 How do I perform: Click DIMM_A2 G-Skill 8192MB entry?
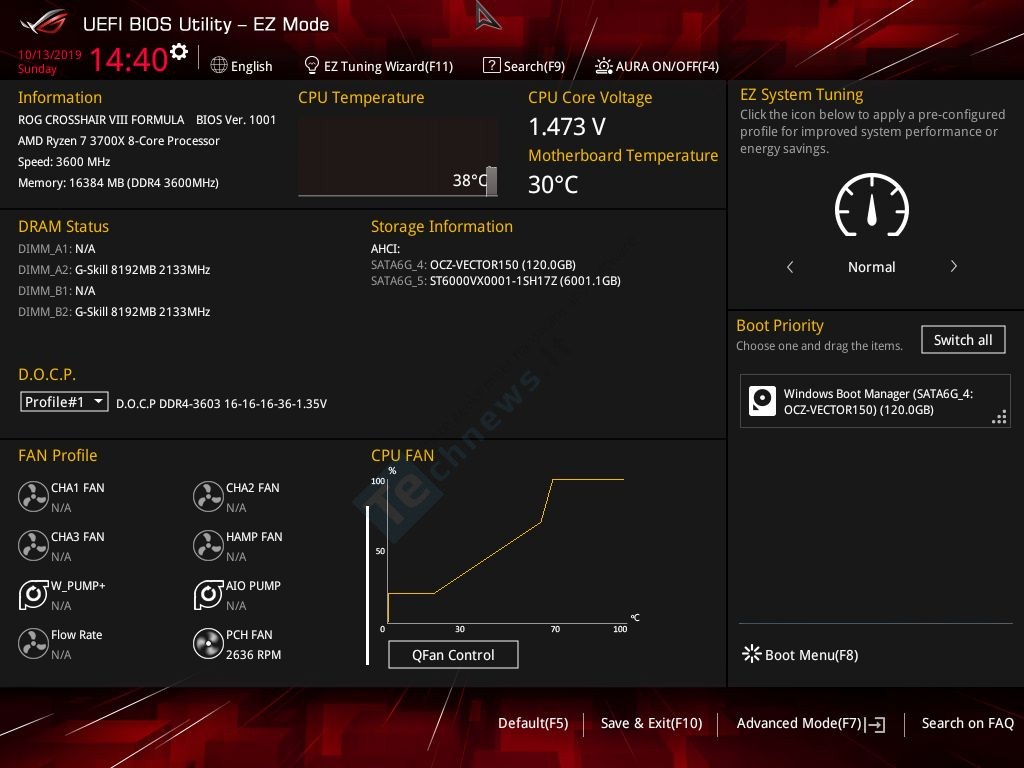[114, 269]
